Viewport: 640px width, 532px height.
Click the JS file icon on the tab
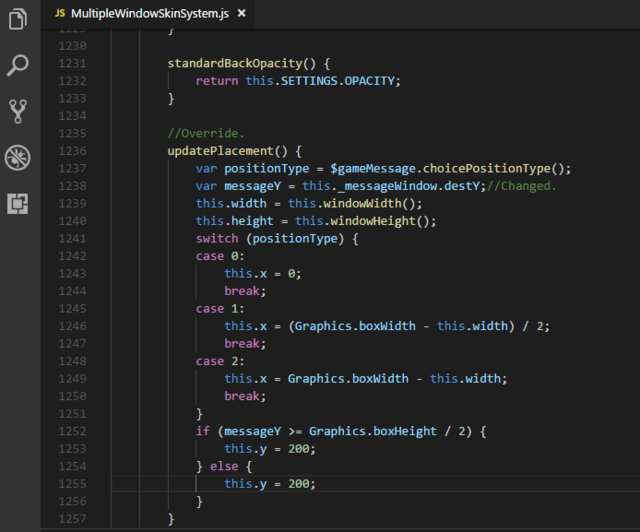click(x=60, y=13)
